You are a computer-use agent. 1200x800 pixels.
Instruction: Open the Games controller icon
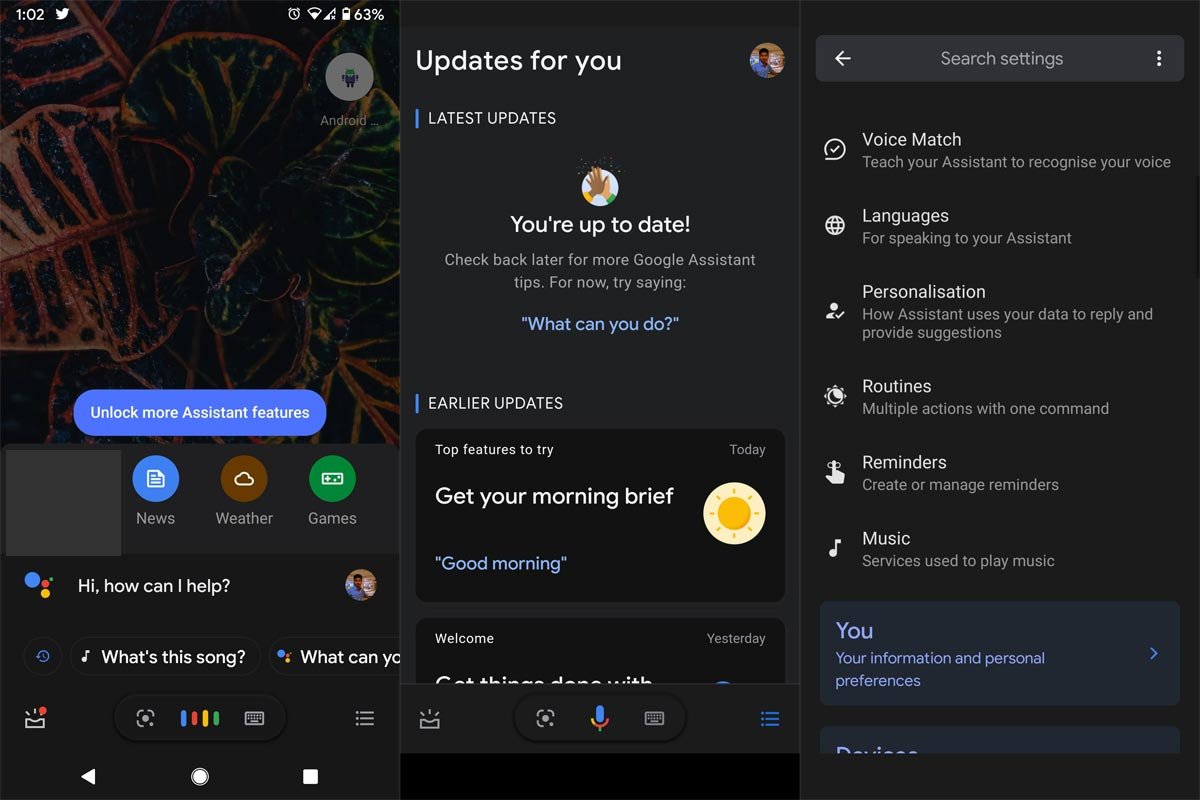332,479
